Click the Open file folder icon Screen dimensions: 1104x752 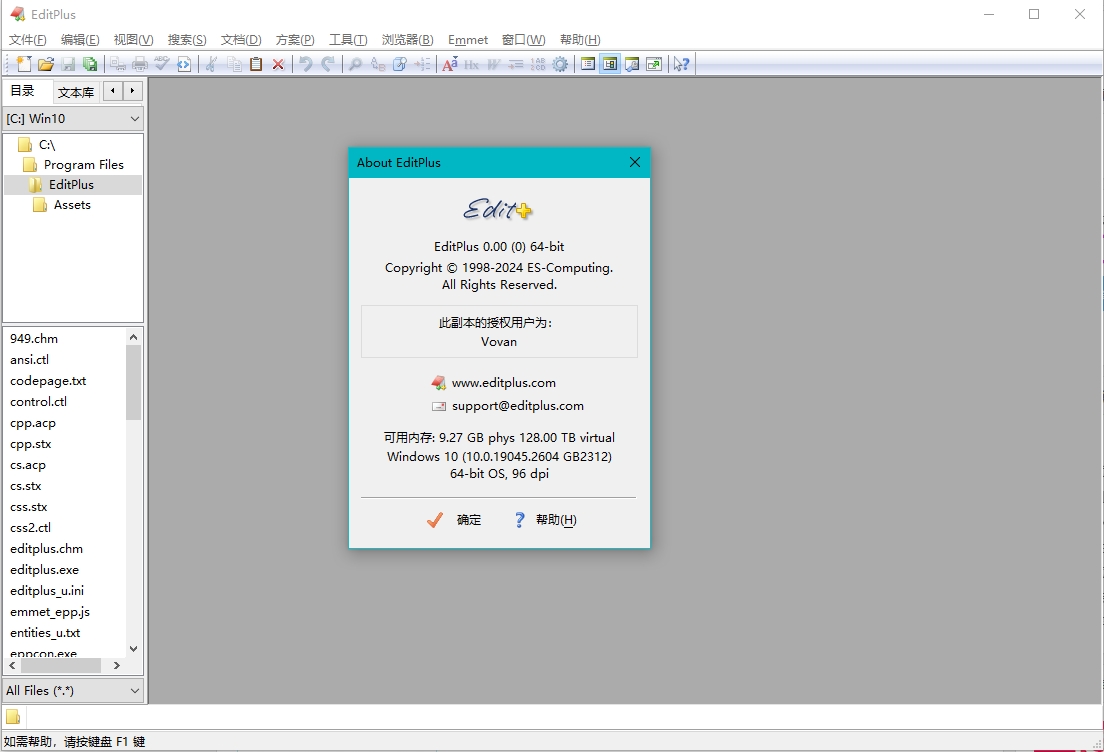(x=46, y=64)
